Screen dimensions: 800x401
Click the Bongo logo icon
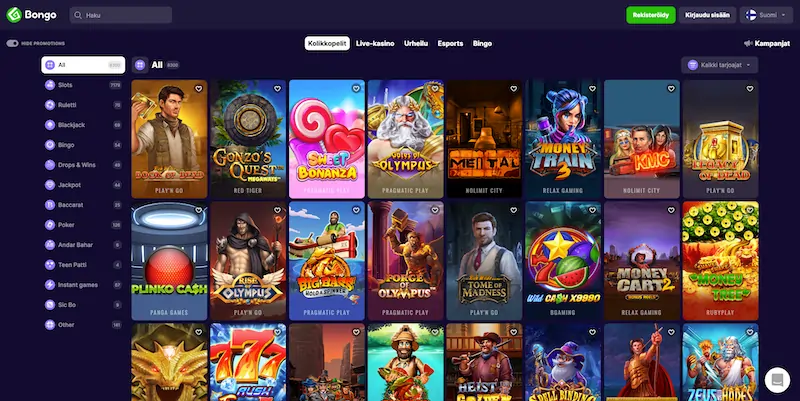coord(14,15)
